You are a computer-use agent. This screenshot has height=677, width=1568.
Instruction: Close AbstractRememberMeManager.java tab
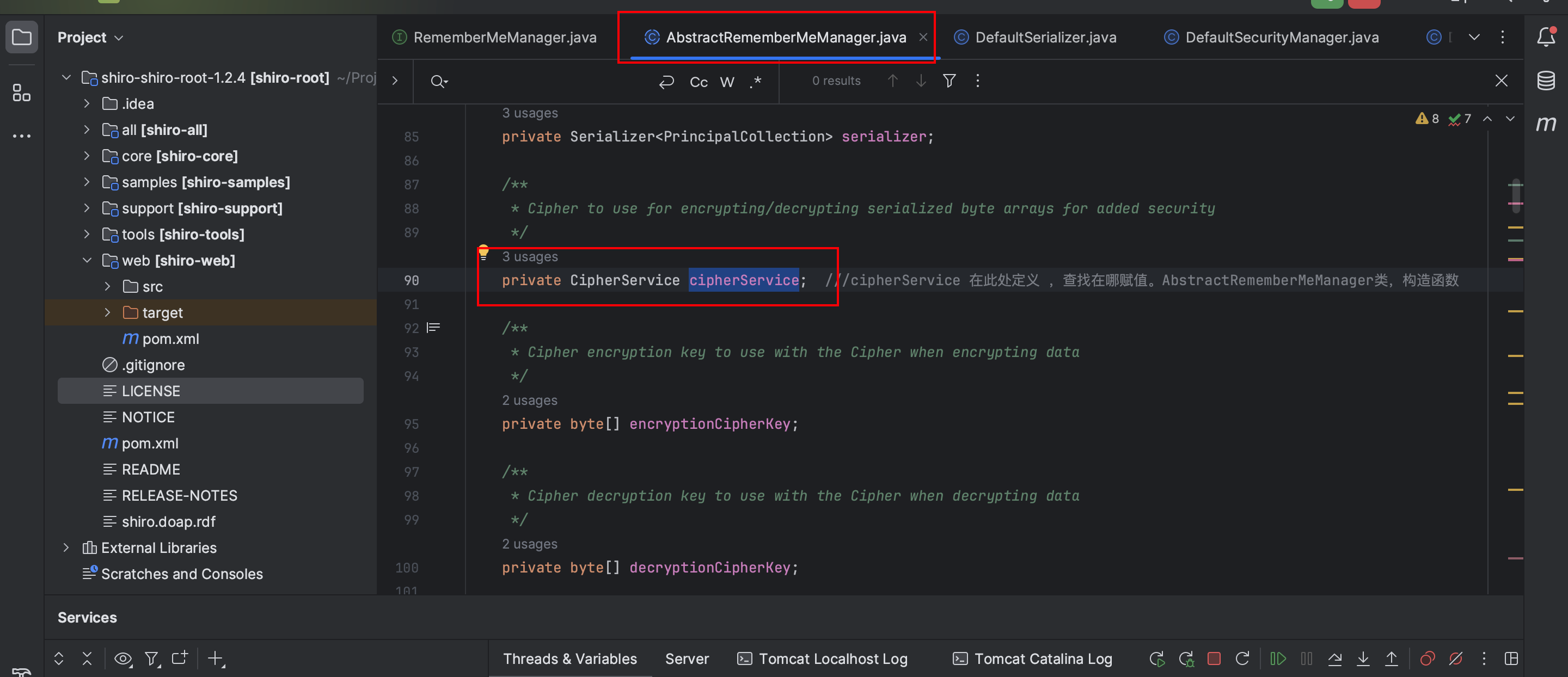tap(923, 37)
